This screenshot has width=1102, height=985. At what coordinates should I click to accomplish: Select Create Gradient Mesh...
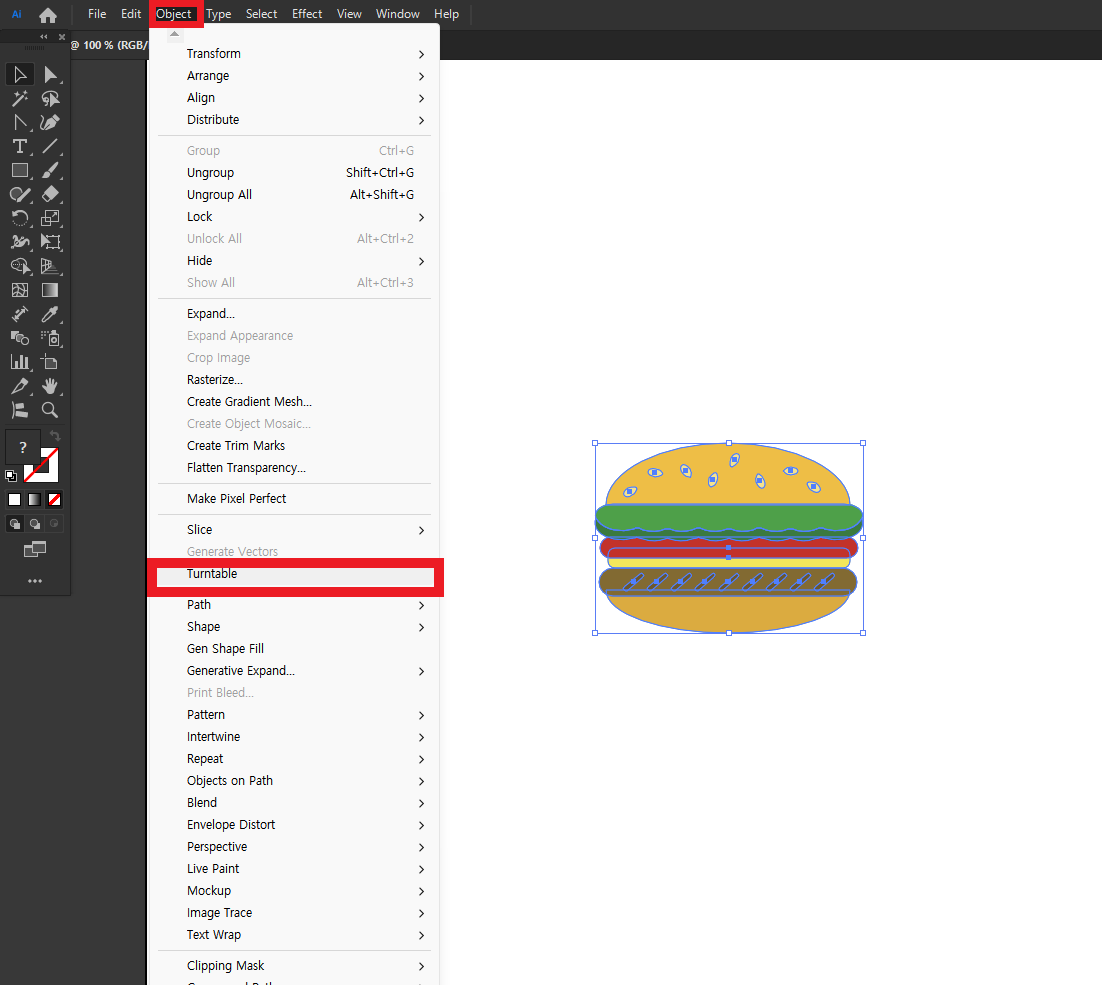(x=294, y=402)
